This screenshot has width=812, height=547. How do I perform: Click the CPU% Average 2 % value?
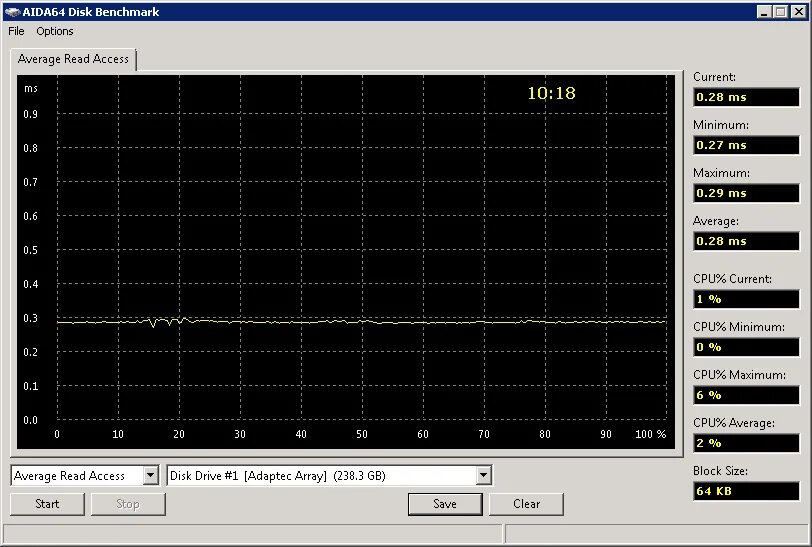tap(746, 443)
